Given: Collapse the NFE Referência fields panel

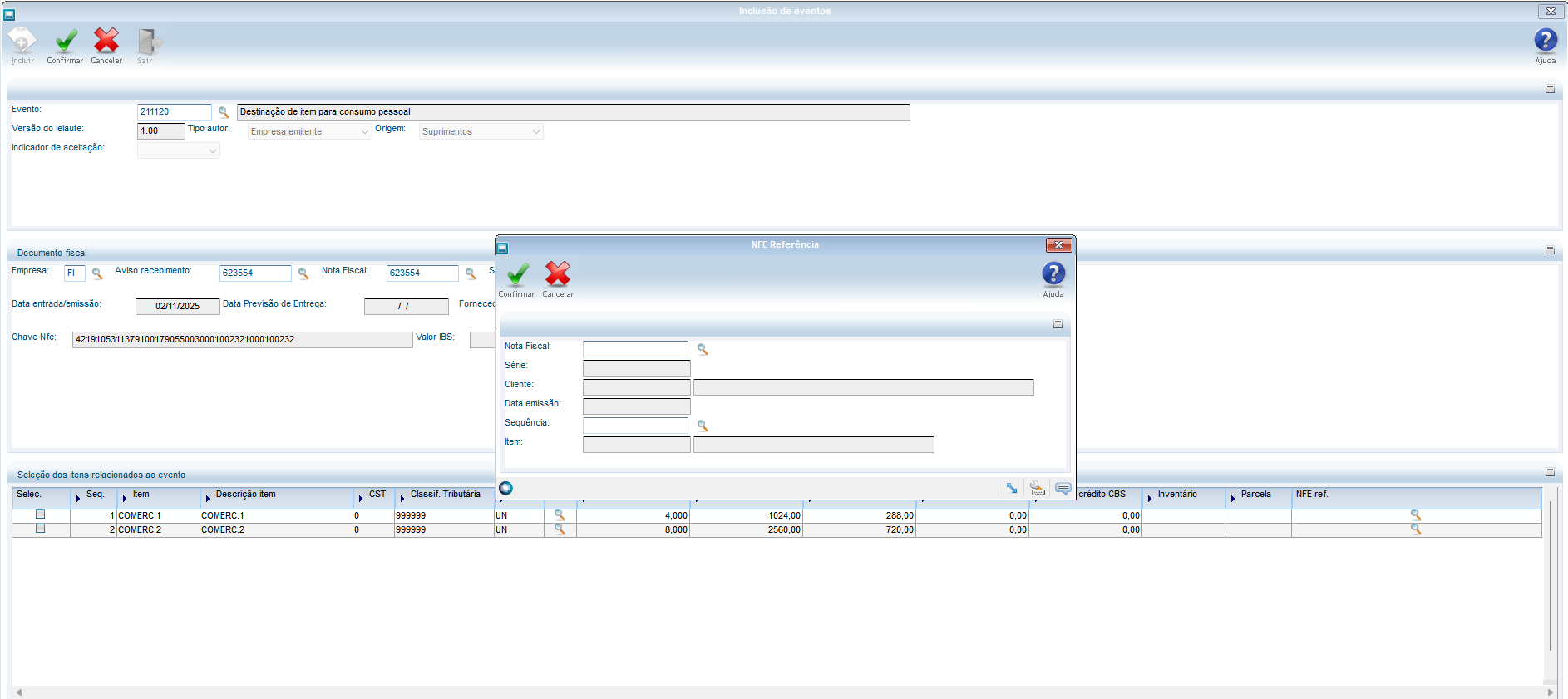Looking at the screenshot, I should 1058,324.
